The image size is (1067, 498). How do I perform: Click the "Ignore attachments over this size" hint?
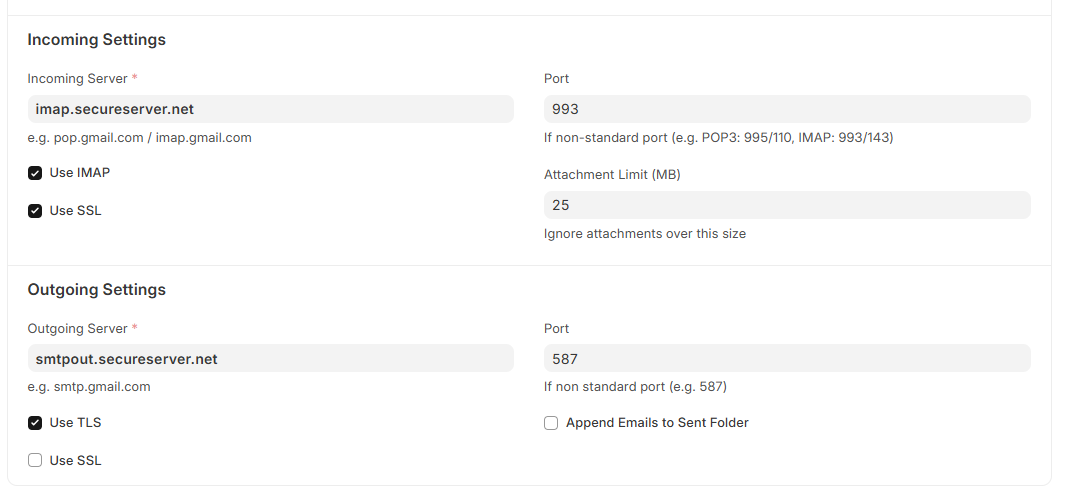pos(645,234)
